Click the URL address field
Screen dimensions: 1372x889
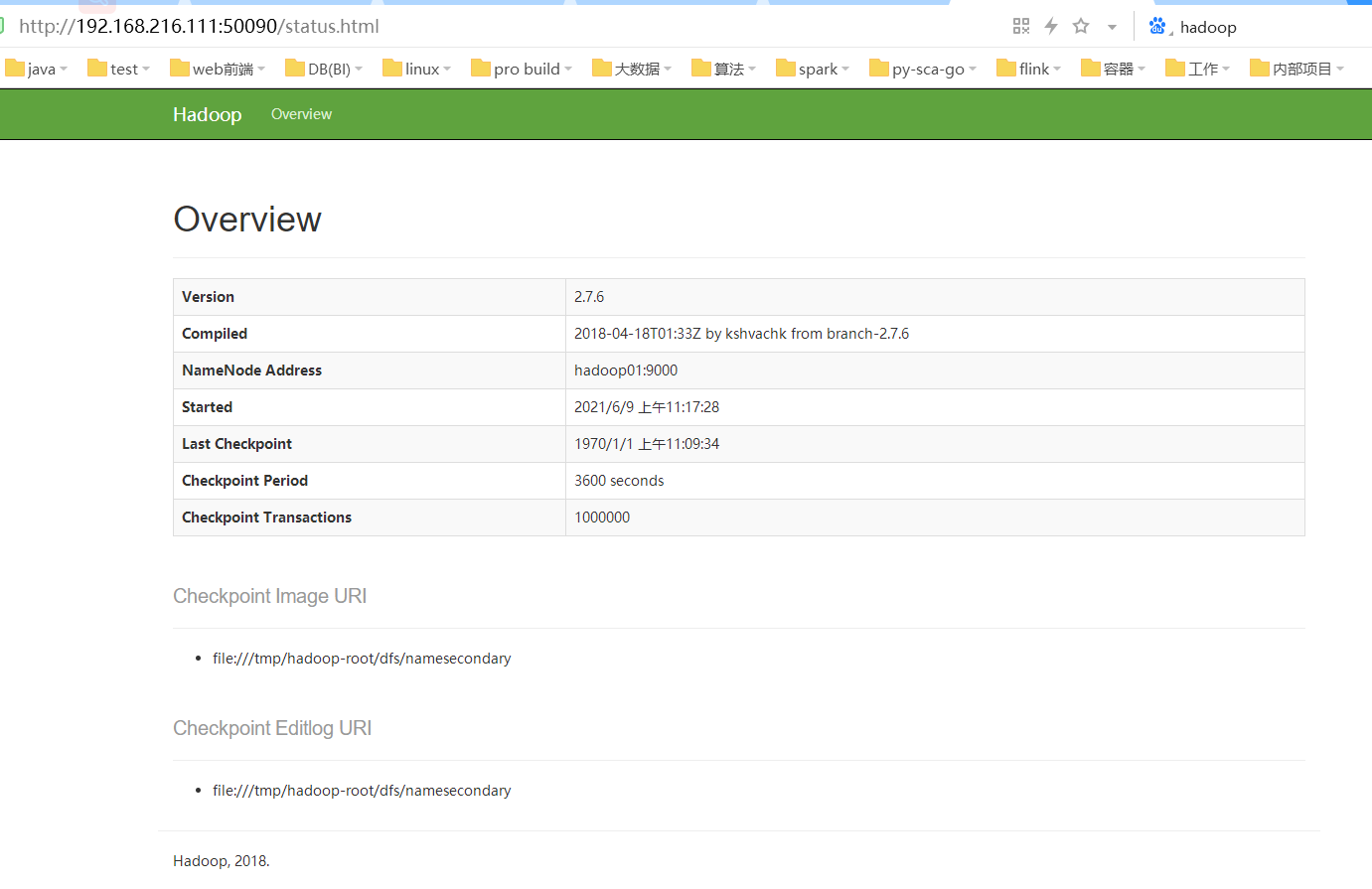click(199, 26)
